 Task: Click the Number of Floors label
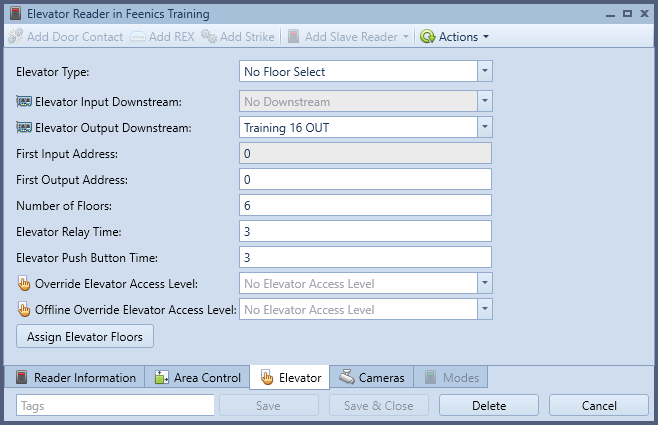point(64,206)
